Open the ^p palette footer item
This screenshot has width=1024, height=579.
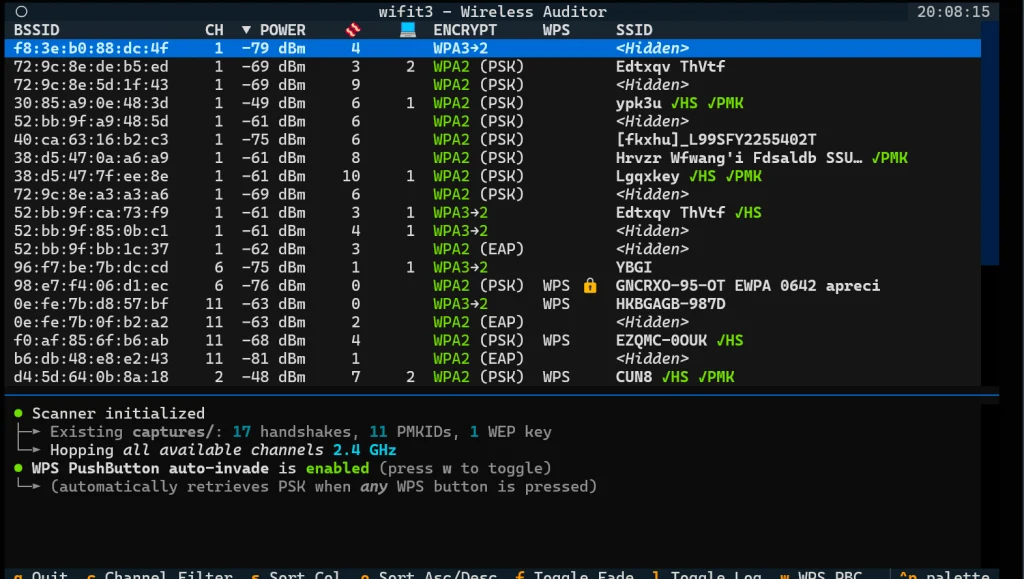point(944,574)
